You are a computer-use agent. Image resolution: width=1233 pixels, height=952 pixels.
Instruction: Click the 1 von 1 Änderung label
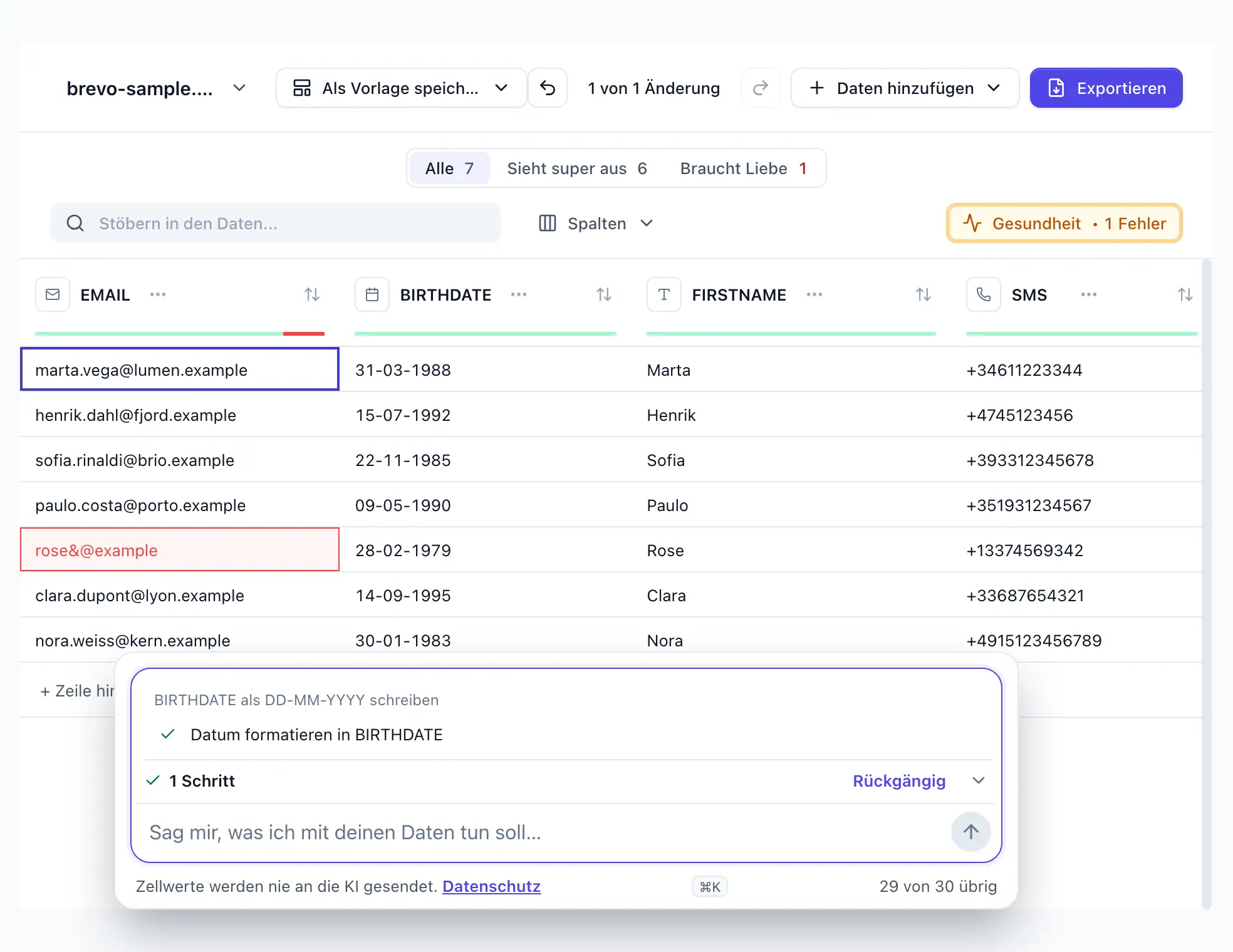click(x=653, y=88)
